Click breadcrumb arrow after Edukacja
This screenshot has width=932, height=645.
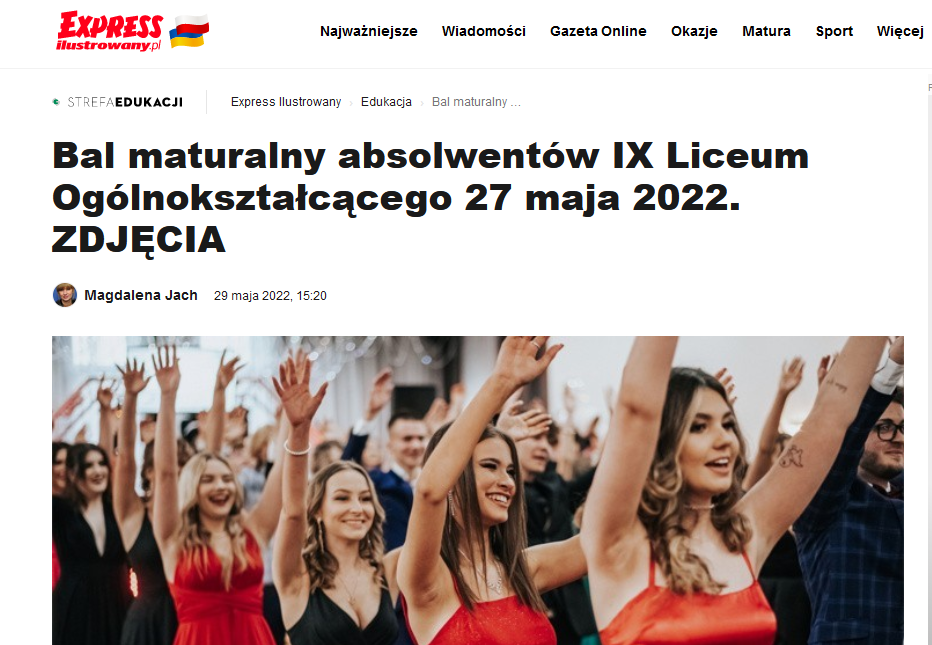(422, 103)
